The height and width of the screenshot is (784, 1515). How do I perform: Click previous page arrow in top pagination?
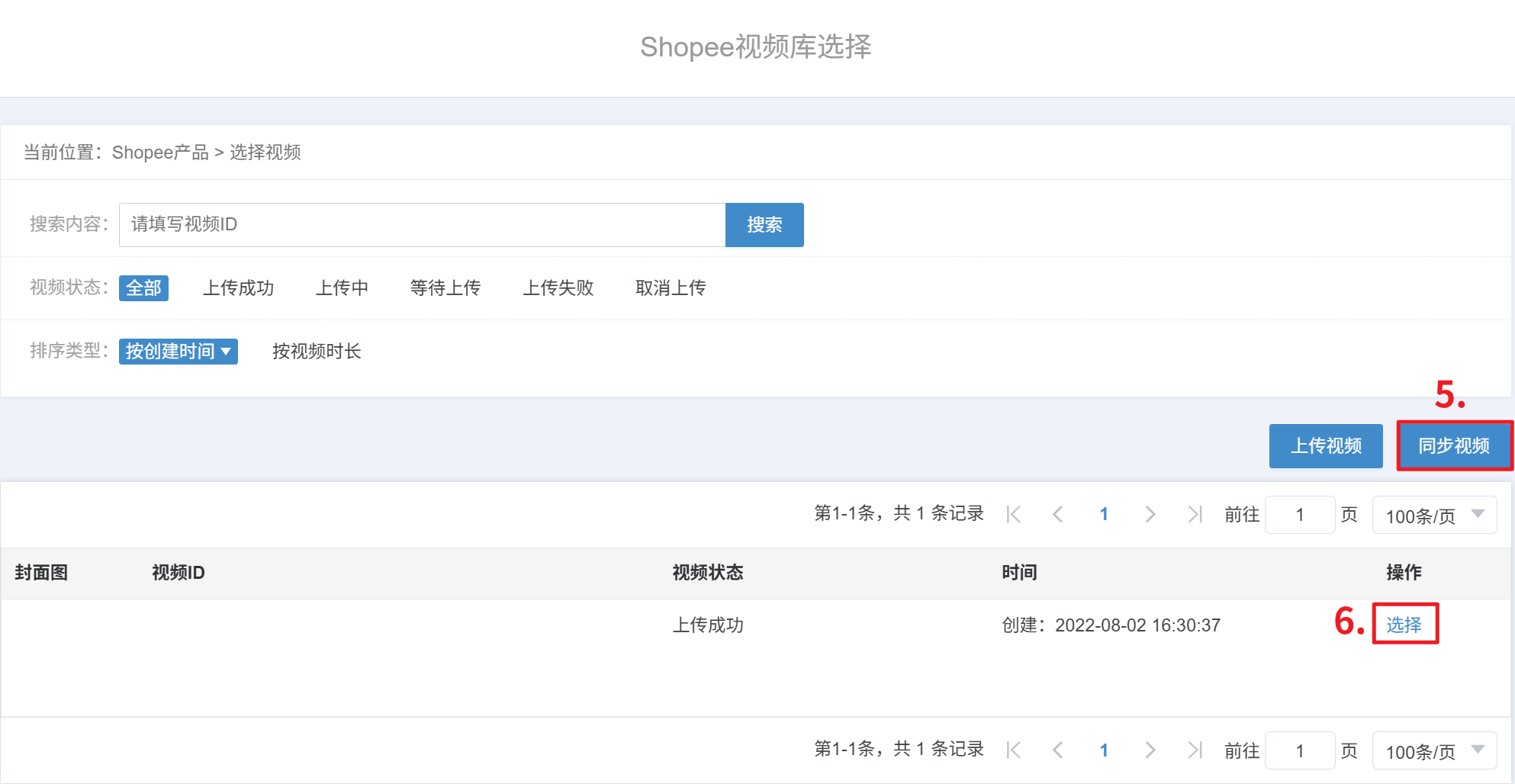pyautogui.click(x=1058, y=515)
